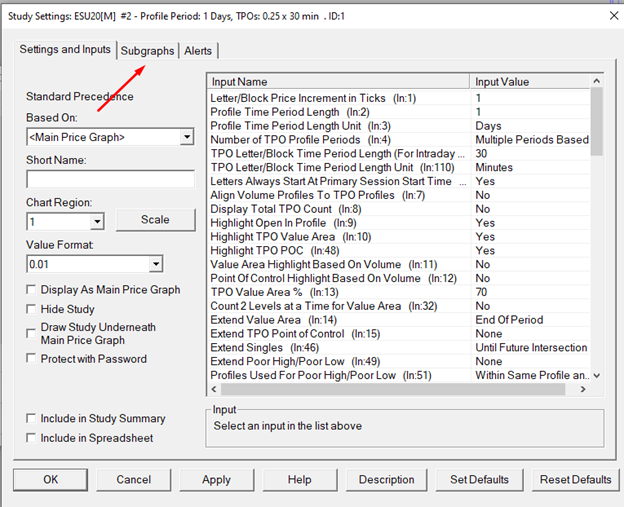Expand the Based On dropdown
The image size is (624, 507).
click(187, 137)
